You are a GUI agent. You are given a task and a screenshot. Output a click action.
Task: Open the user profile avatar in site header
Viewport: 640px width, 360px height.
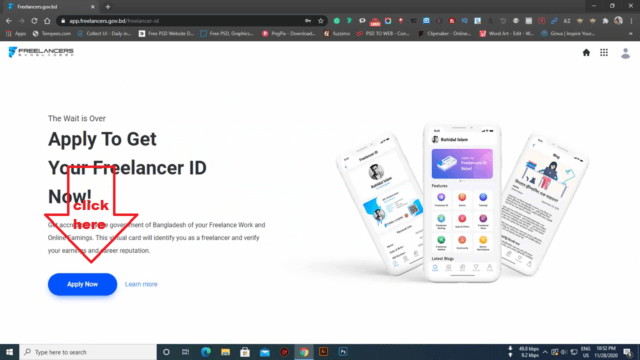pos(625,53)
